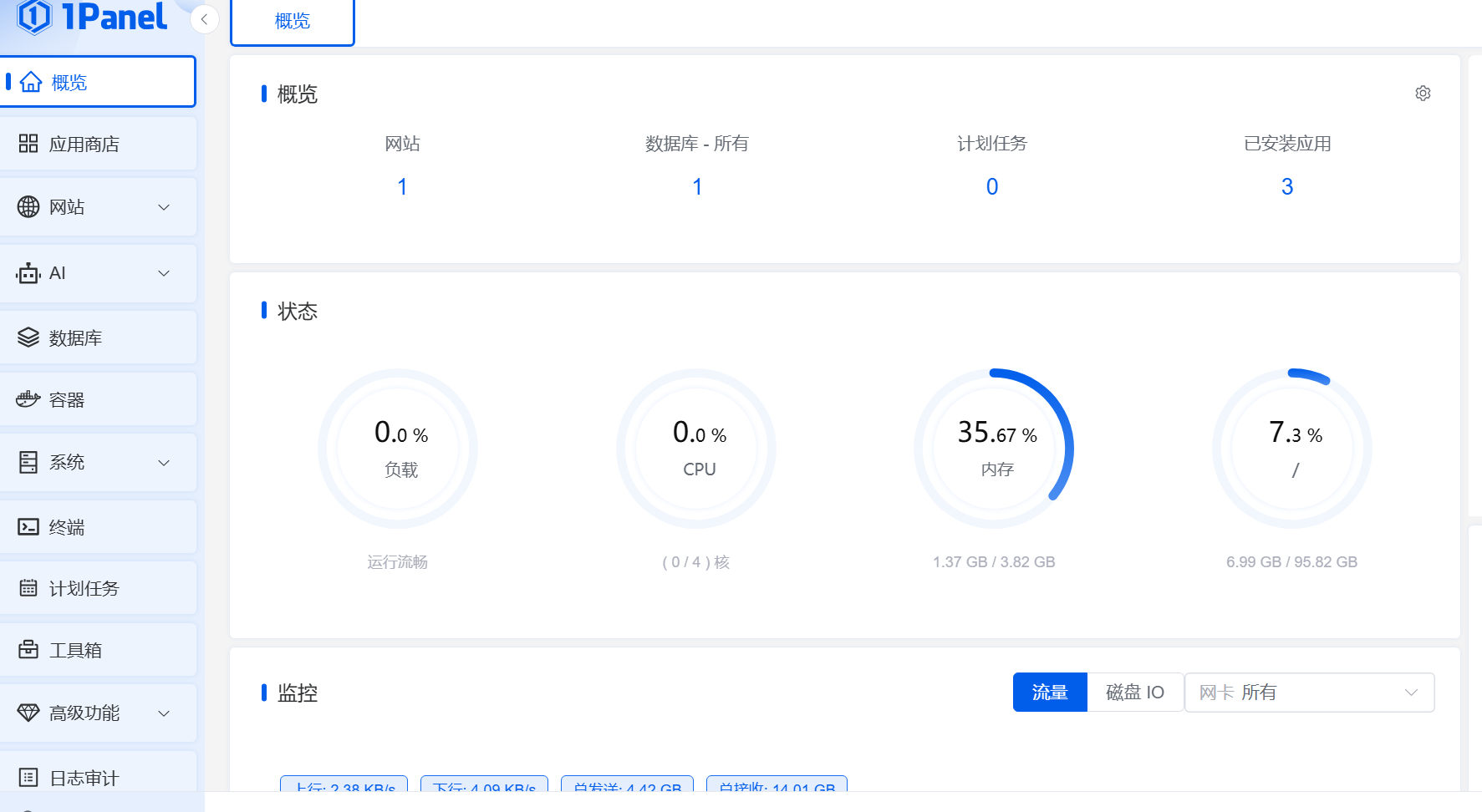
Task: Click the home icon beside 概览
Action: click(x=31, y=82)
